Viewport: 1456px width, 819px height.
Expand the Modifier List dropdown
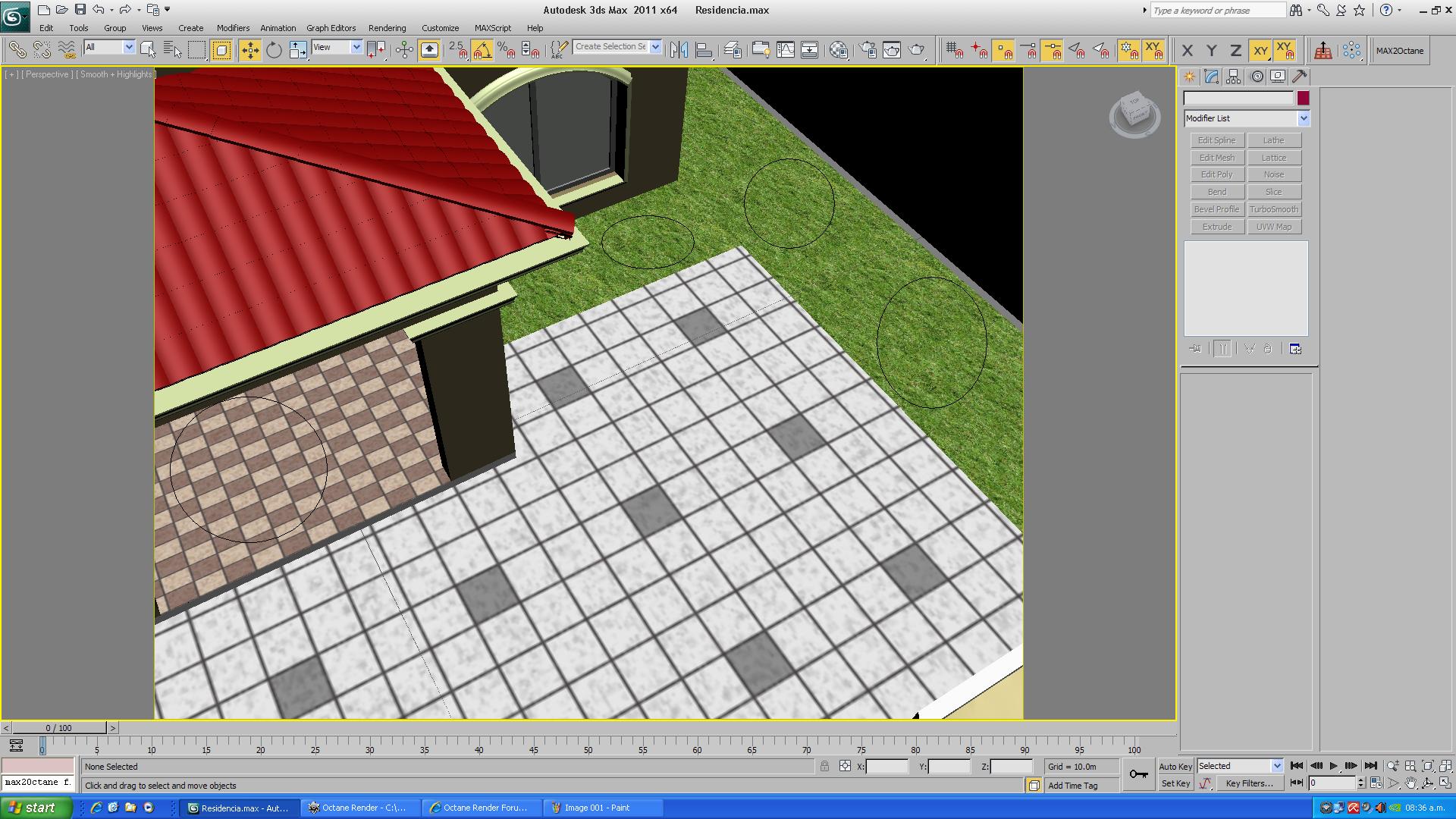point(1303,118)
